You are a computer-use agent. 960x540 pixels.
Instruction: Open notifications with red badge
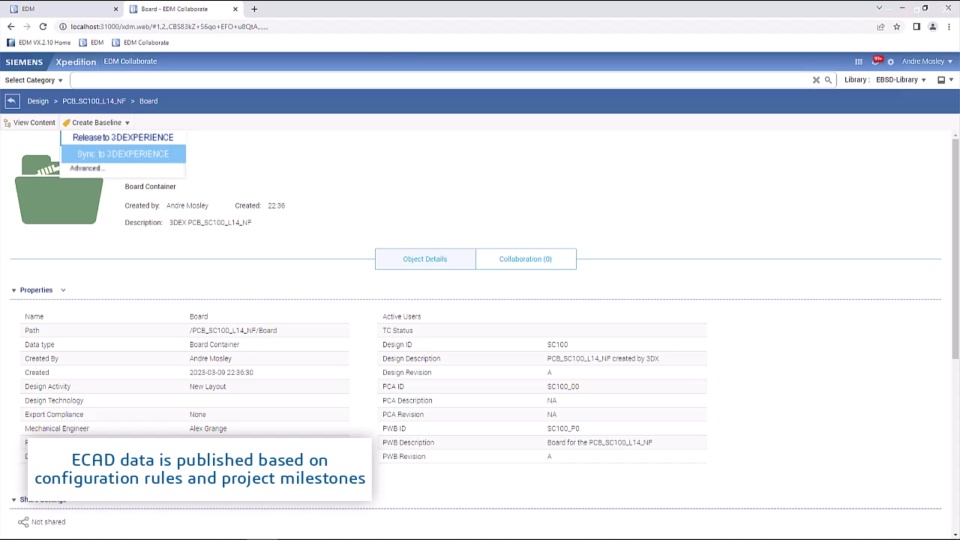876,61
